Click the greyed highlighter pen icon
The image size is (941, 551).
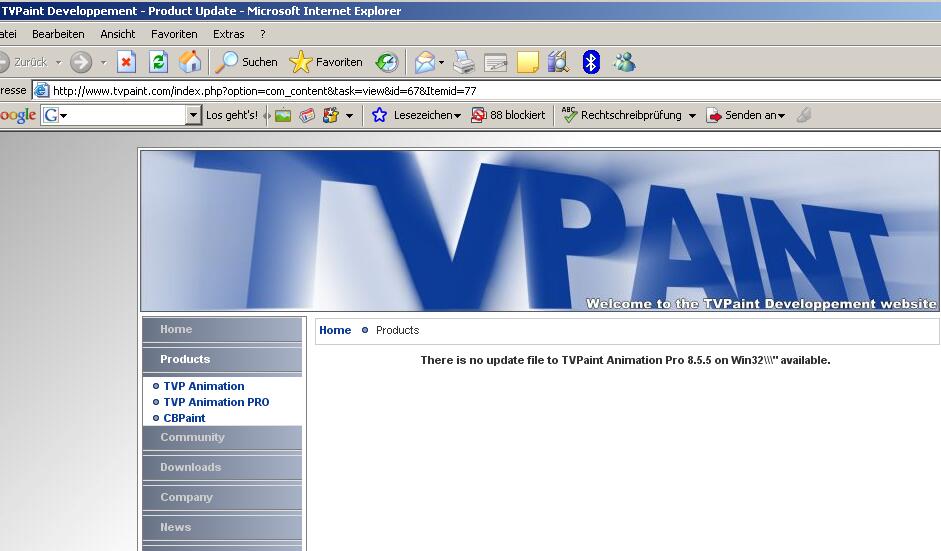804,115
